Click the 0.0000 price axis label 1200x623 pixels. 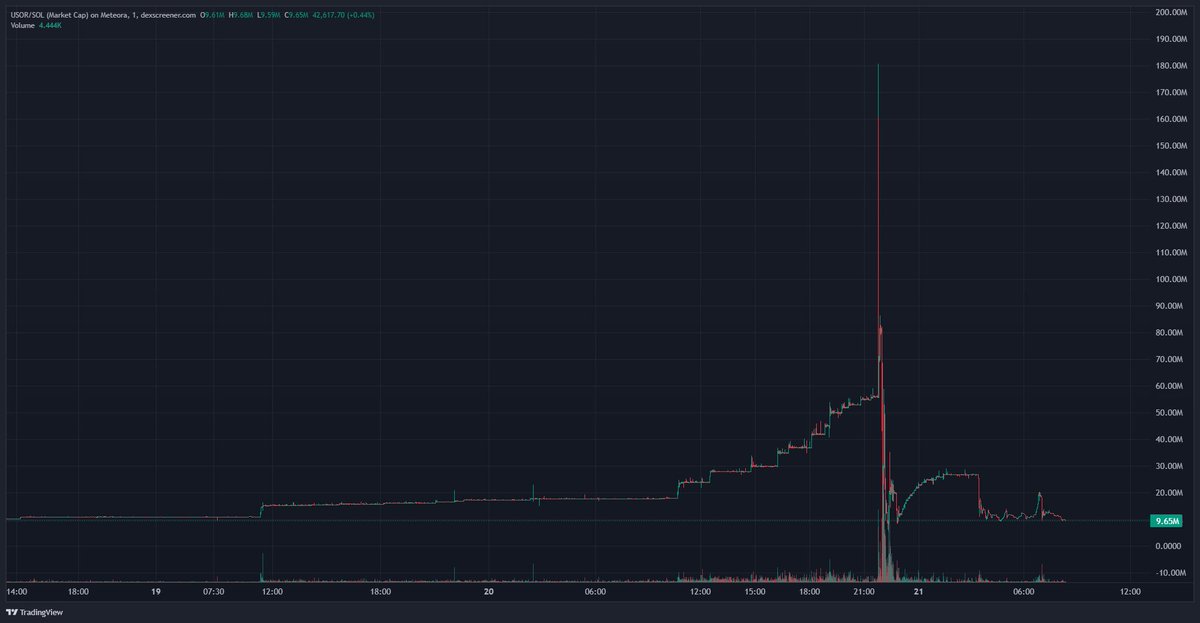tap(1169, 546)
